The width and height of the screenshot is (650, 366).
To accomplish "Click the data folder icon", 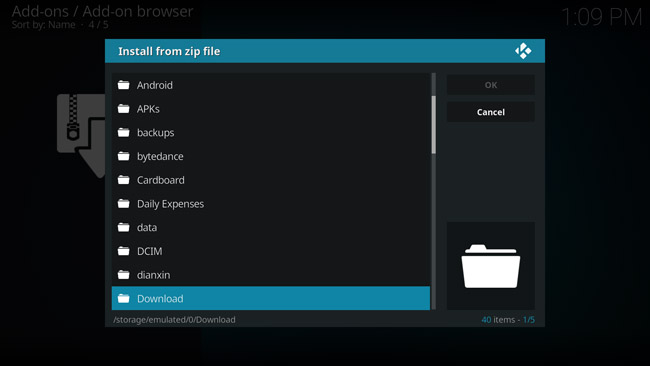I will click(124, 227).
